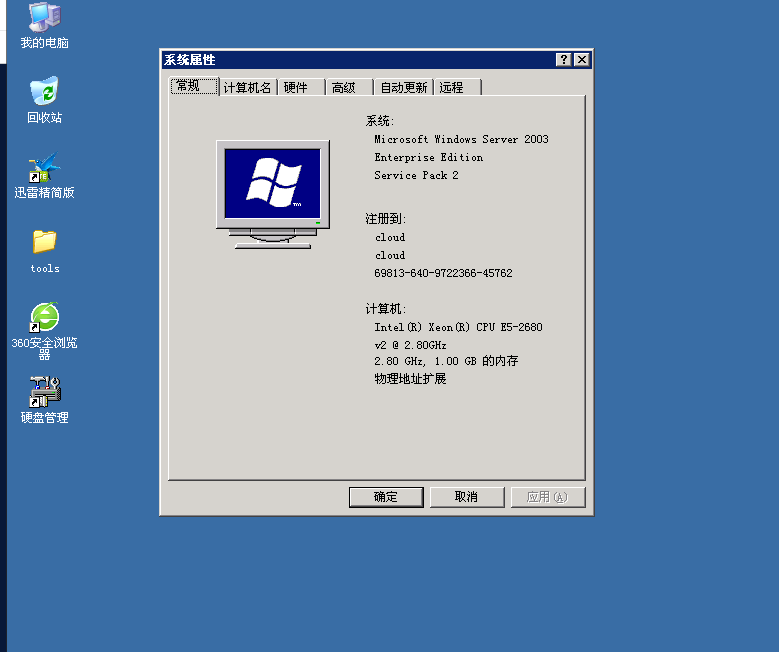Image resolution: width=779 pixels, height=652 pixels.
Task: Go to the 高级 tab
Action: click(344, 88)
